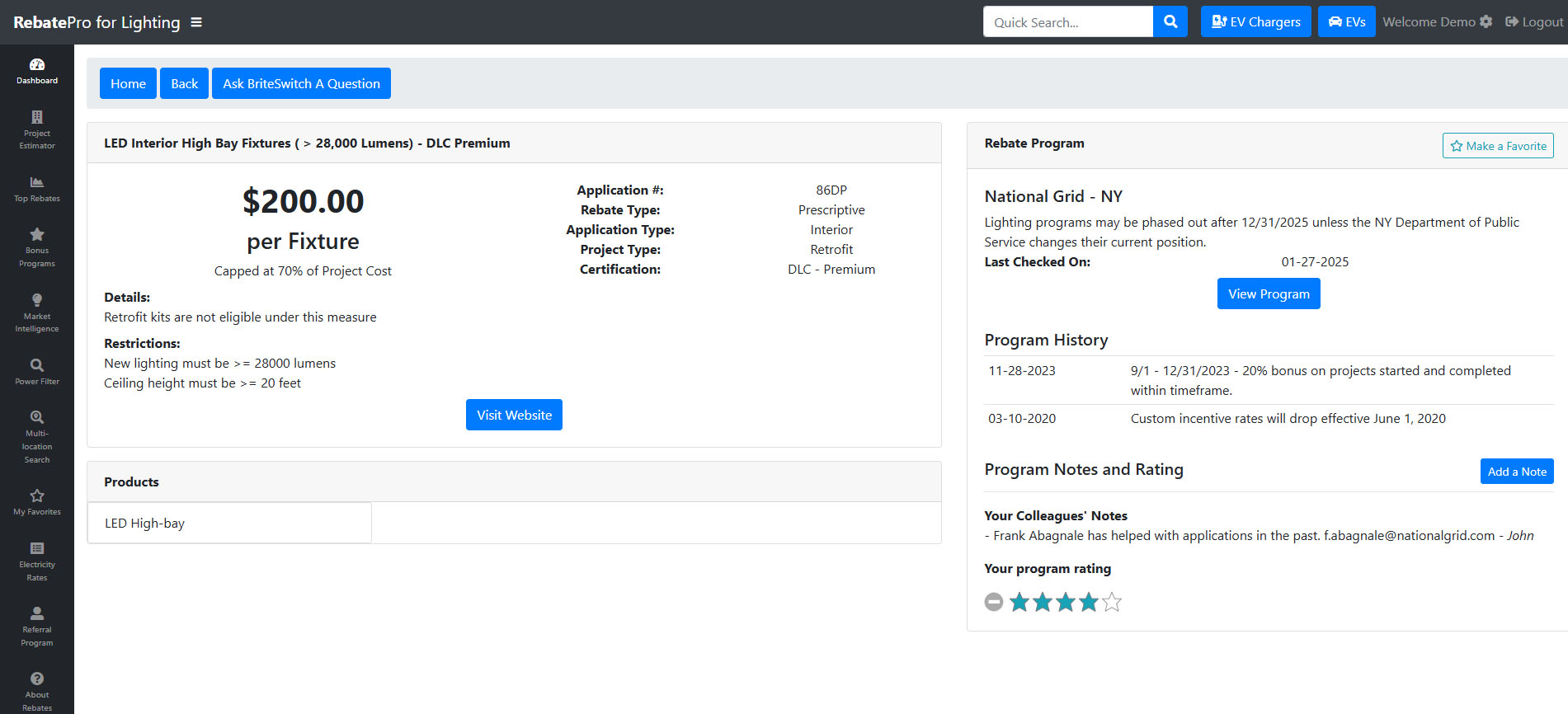
Task: Click the Home button
Action: [x=128, y=83]
